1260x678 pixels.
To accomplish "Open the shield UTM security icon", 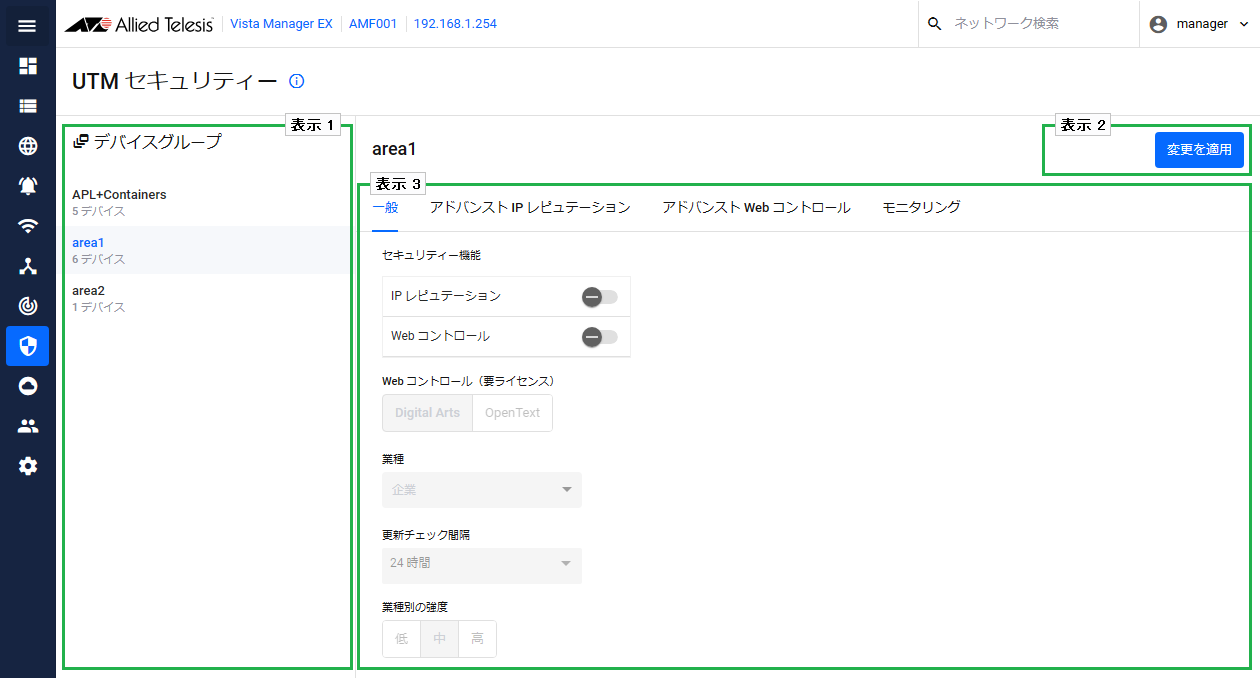I will tap(28, 346).
